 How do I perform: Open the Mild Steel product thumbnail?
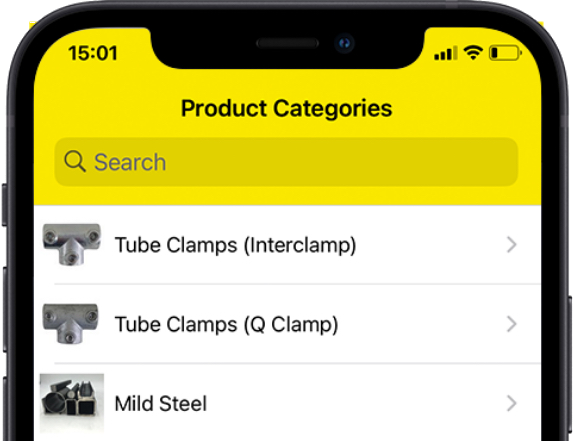(x=72, y=403)
